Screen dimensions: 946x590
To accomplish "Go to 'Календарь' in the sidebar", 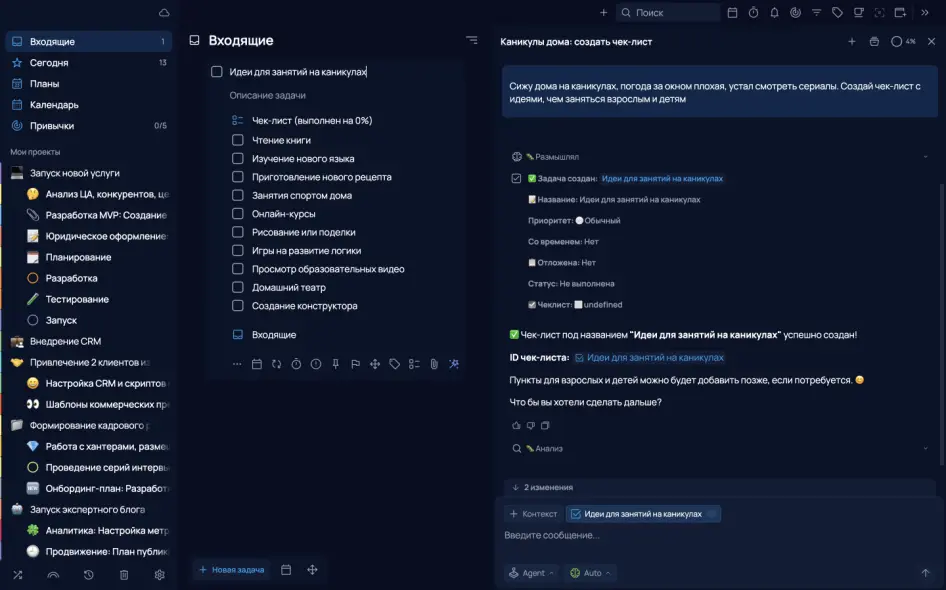I will coord(54,104).
